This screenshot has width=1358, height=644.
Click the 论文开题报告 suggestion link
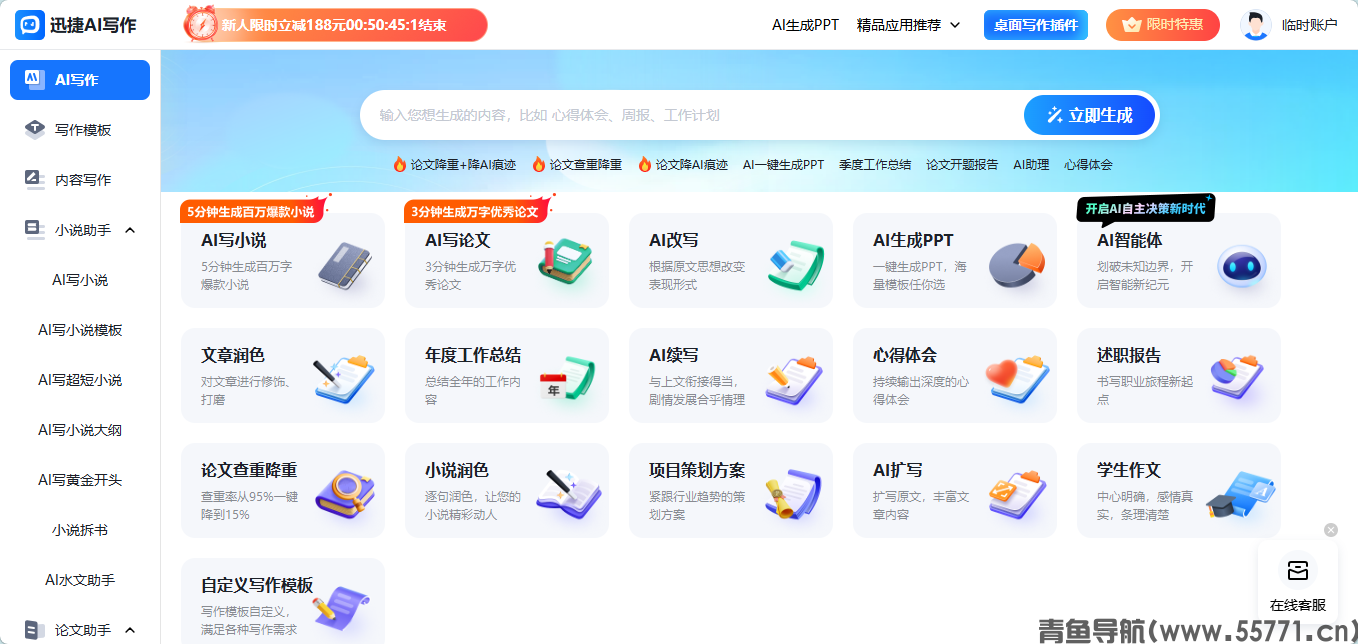point(962,165)
